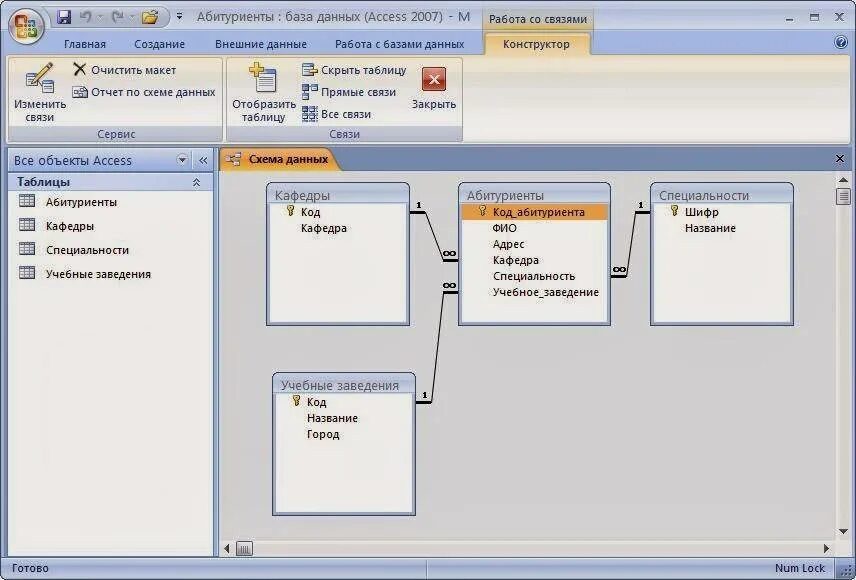
Task: Click the Специальности table title in the schema
Action: 722,195
